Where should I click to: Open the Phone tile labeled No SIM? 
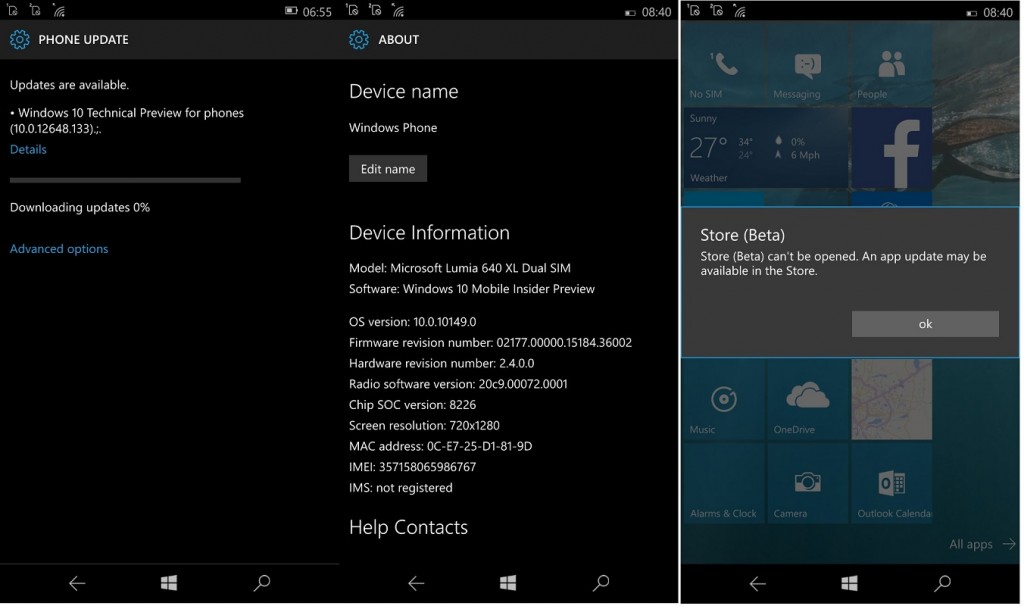(x=724, y=65)
